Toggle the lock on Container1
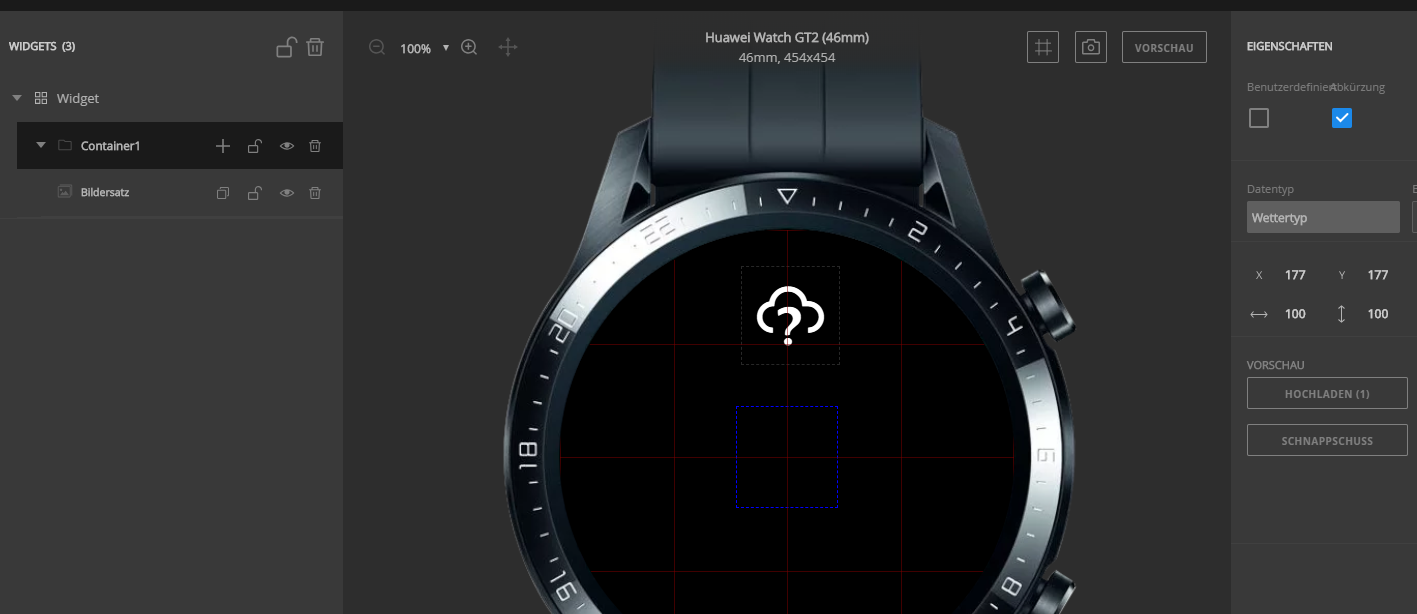The image size is (1417, 614). point(255,146)
